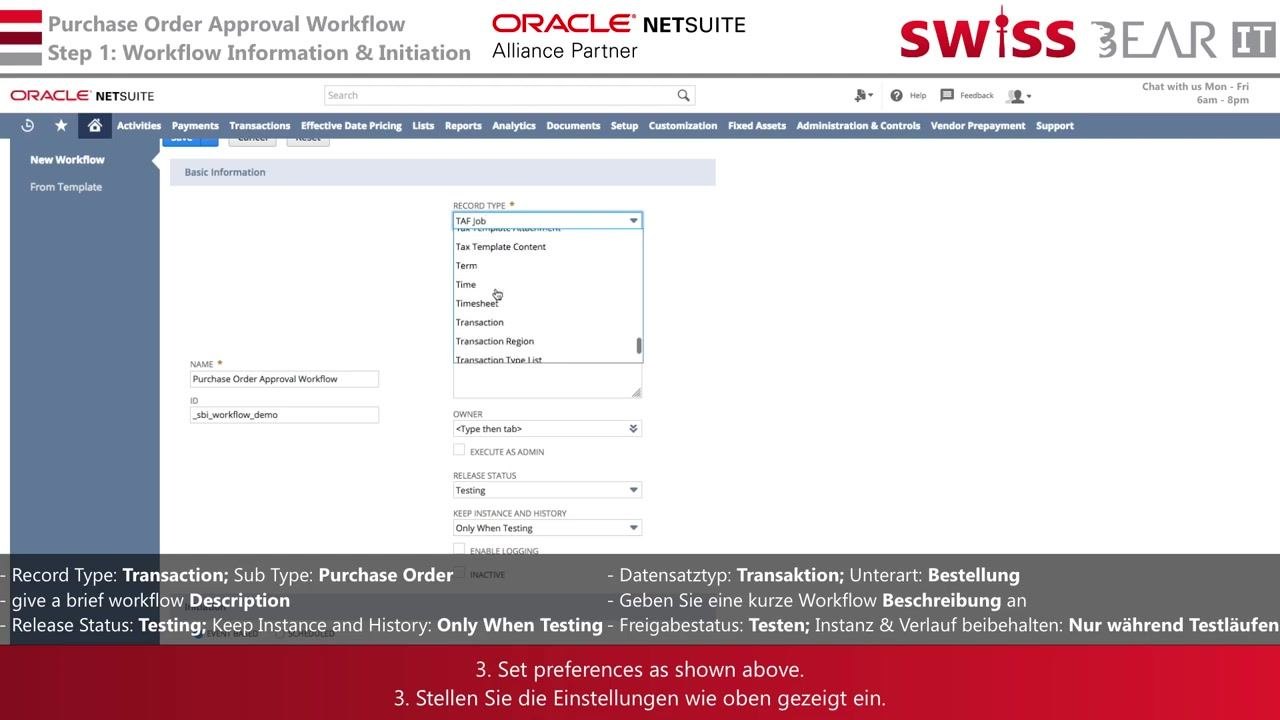Open the Reports menu
Screen dimensions: 1280x720
click(x=463, y=126)
